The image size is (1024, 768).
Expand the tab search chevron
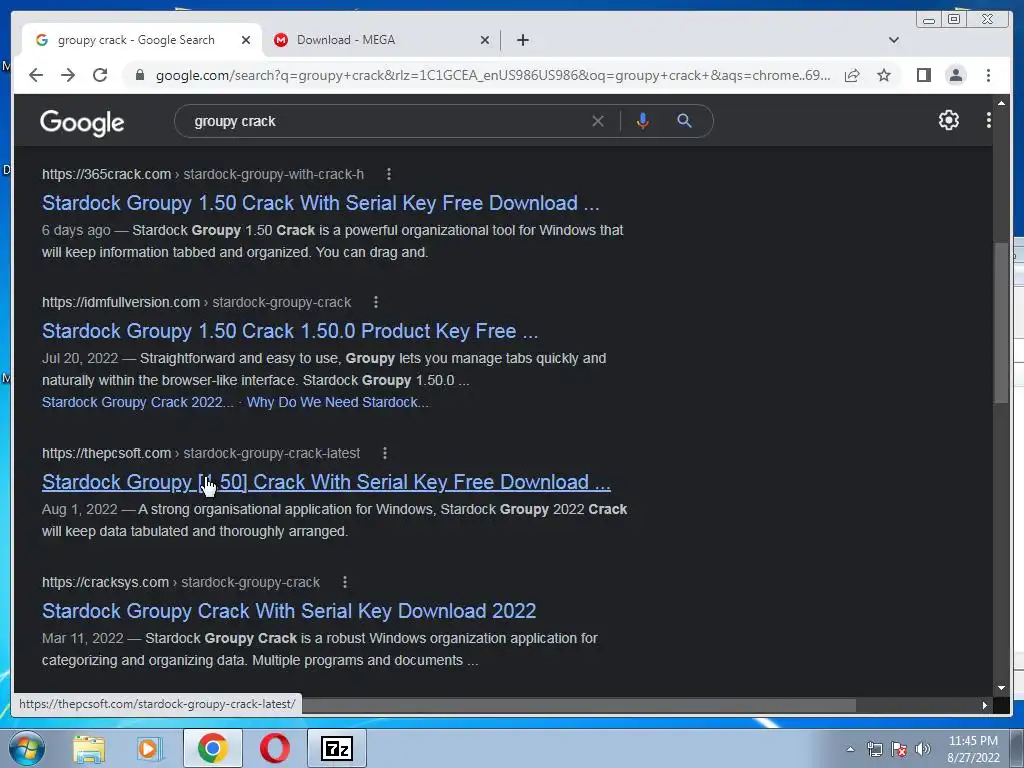tap(893, 40)
